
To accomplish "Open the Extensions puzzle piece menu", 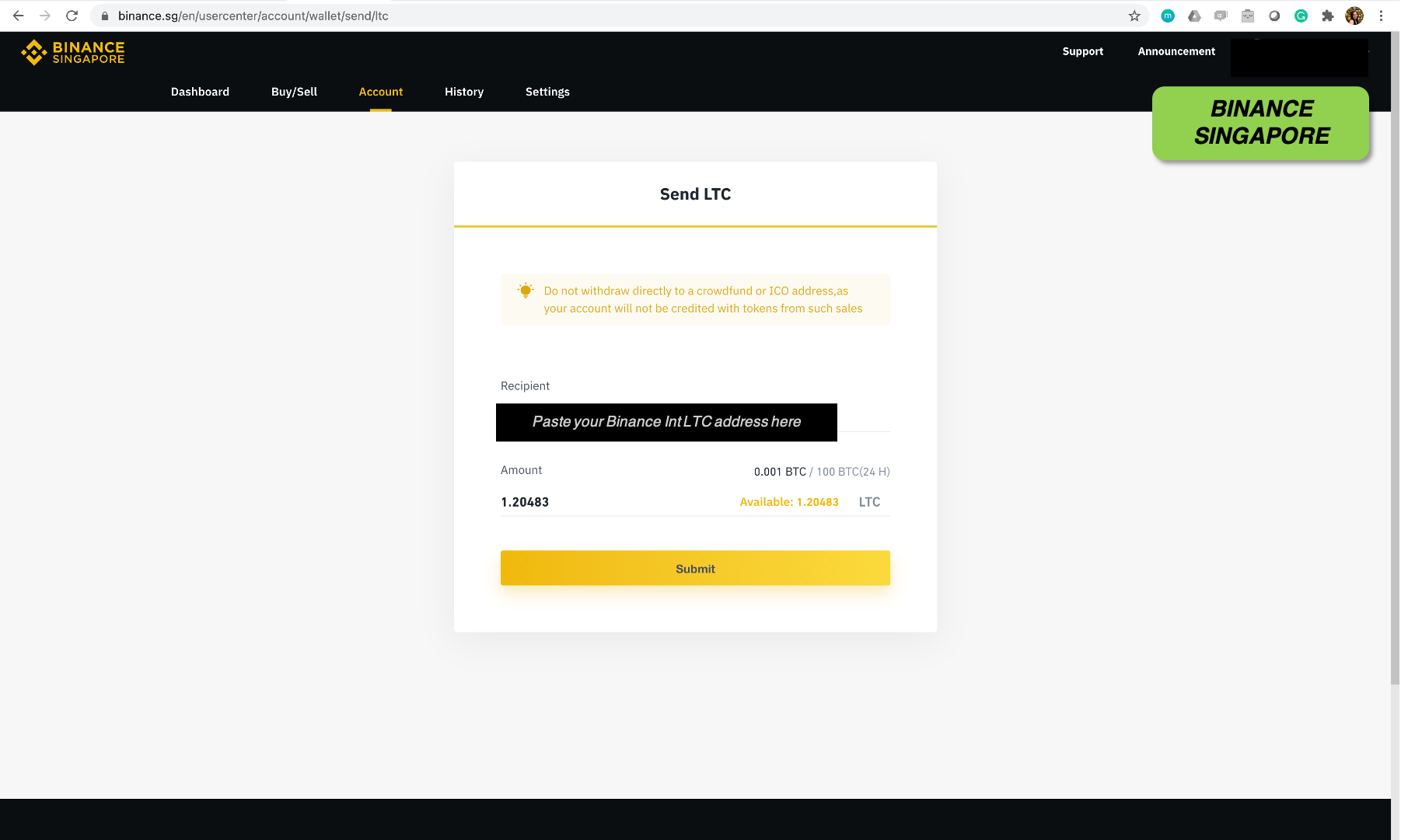I will tap(1328, 16).
